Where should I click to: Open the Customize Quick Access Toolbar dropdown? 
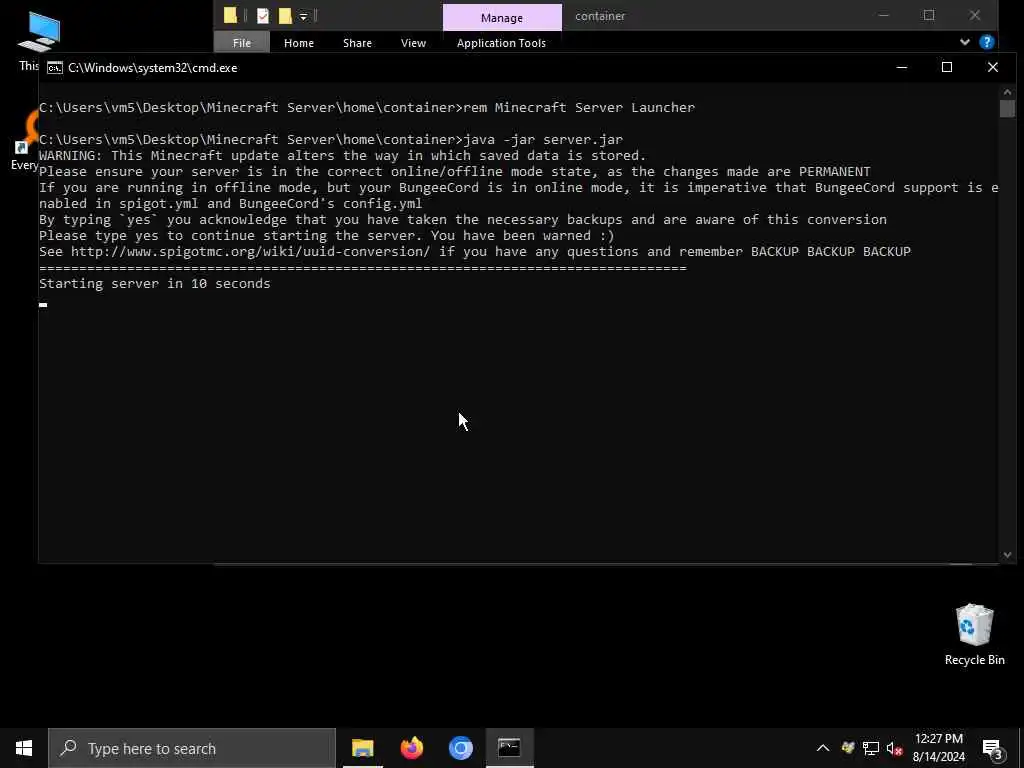[x=304, y=16]
